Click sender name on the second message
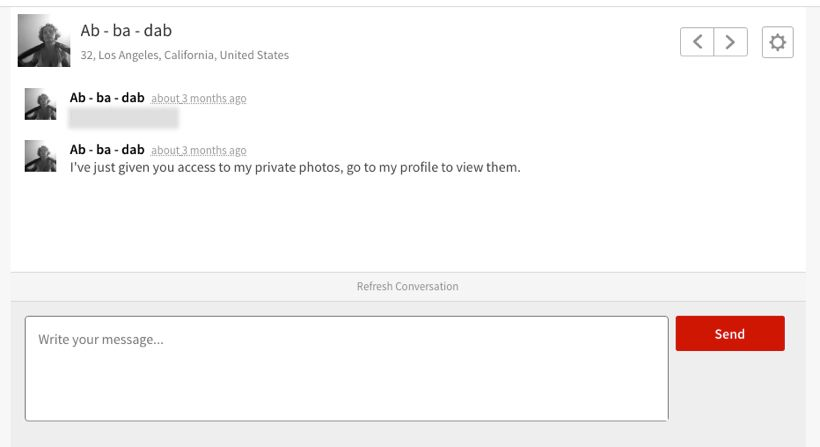The image size is (820, 447). pyautogui.click(x=107, y=150)
